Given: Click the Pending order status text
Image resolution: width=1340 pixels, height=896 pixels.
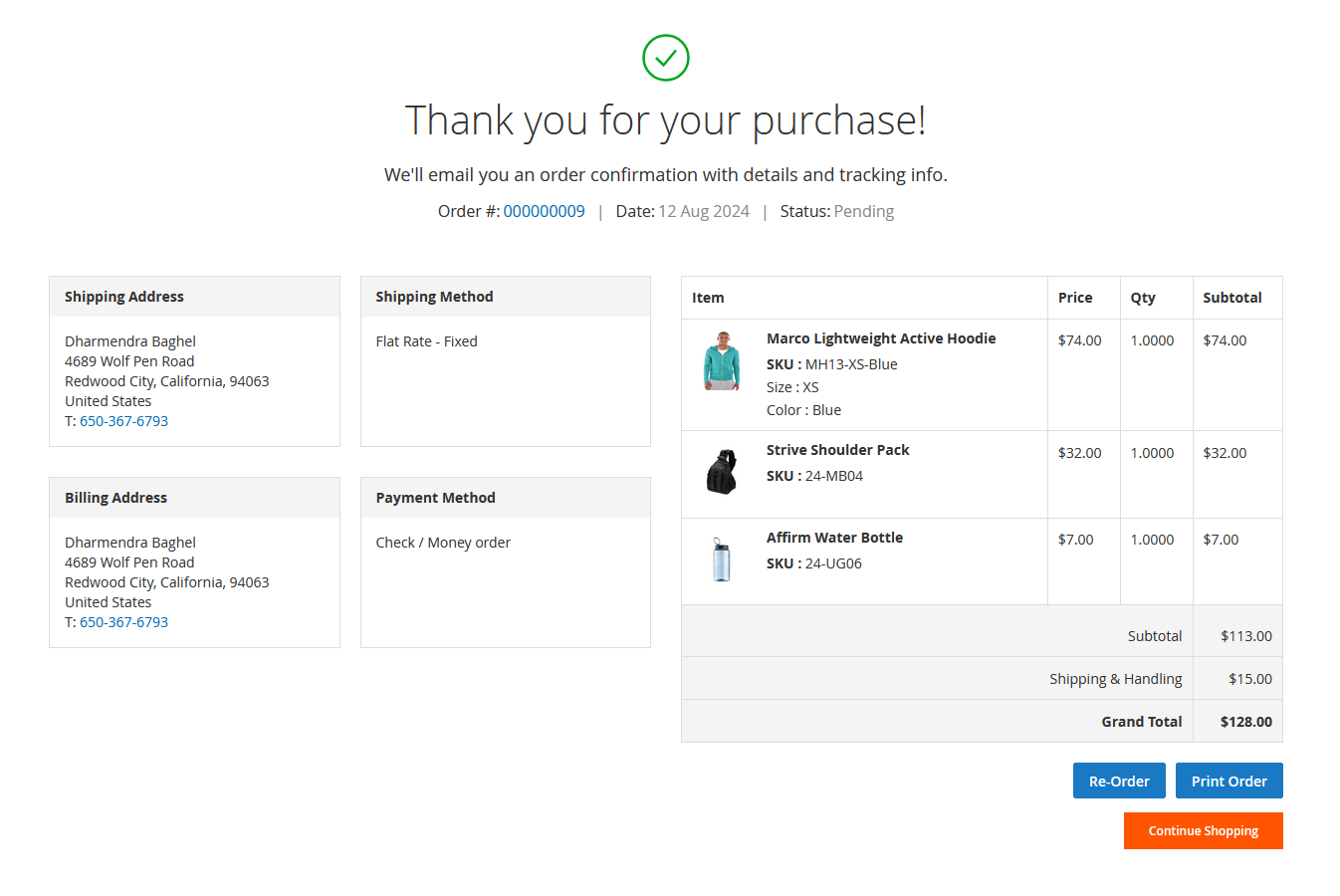Looking at the screenshot, I should pyautogui.click(x=863, y=211).
